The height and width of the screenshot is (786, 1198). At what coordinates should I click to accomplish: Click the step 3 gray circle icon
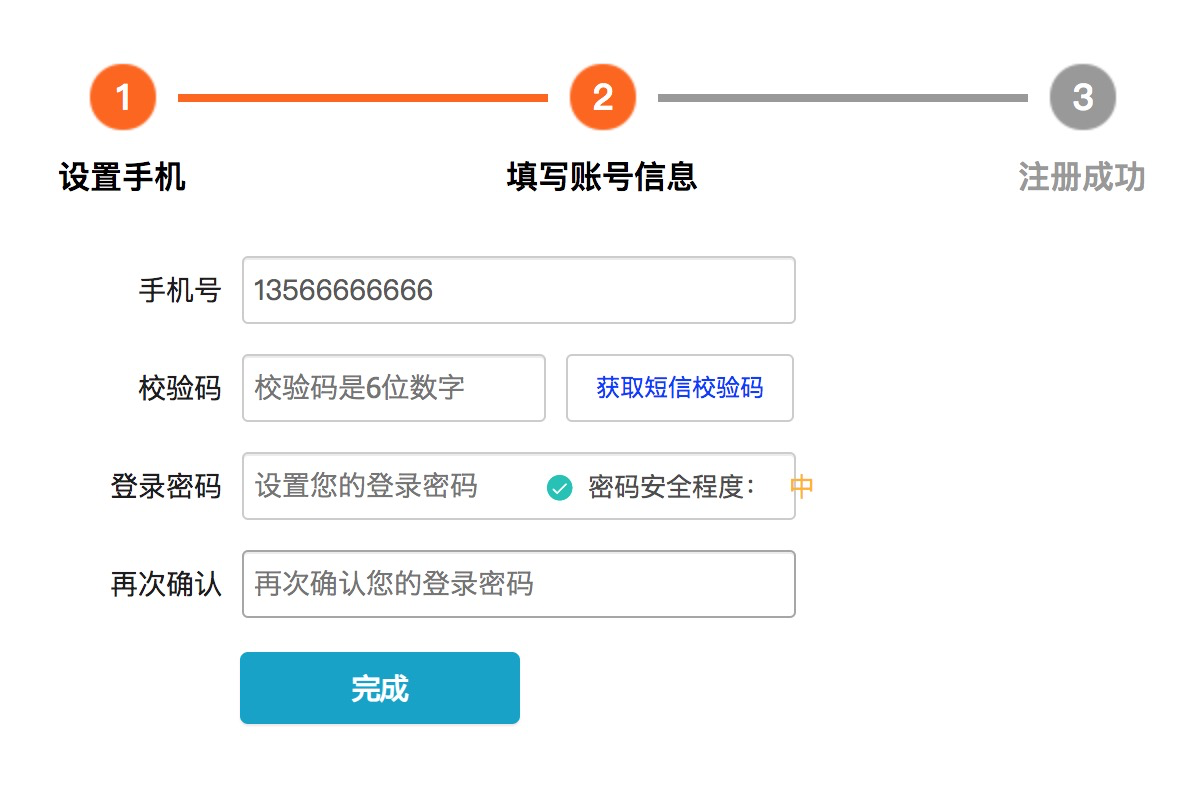click(x=1082, y=97)
